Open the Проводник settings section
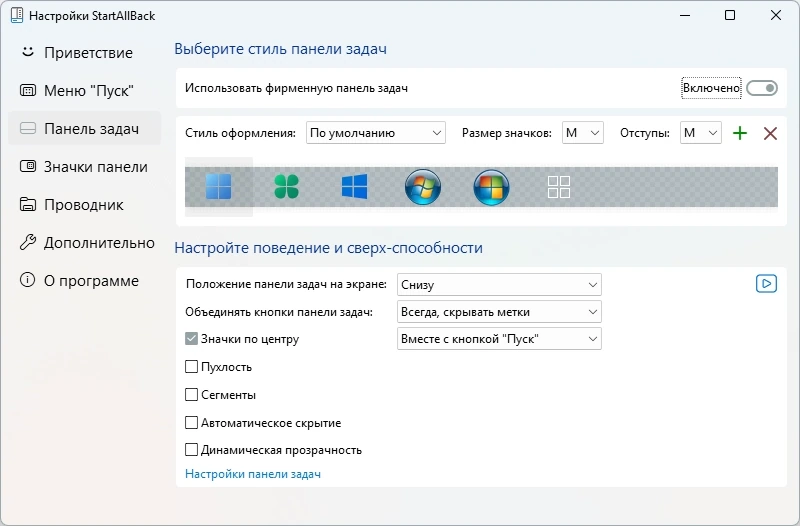Viewport: 800px width, 526px height. (x=85, y=205)
